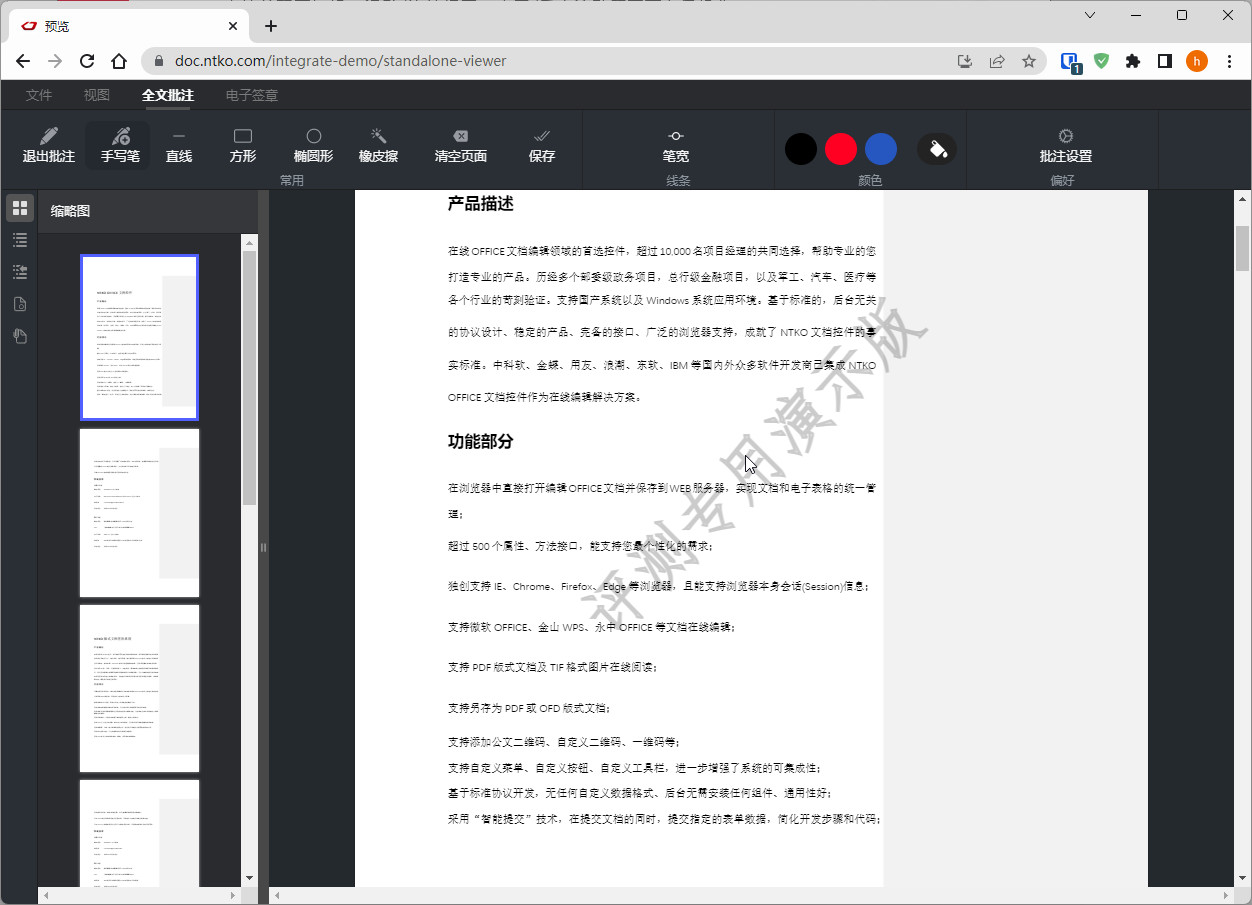Open the Chrome three-dot menu

click(x=1229, y=61)
